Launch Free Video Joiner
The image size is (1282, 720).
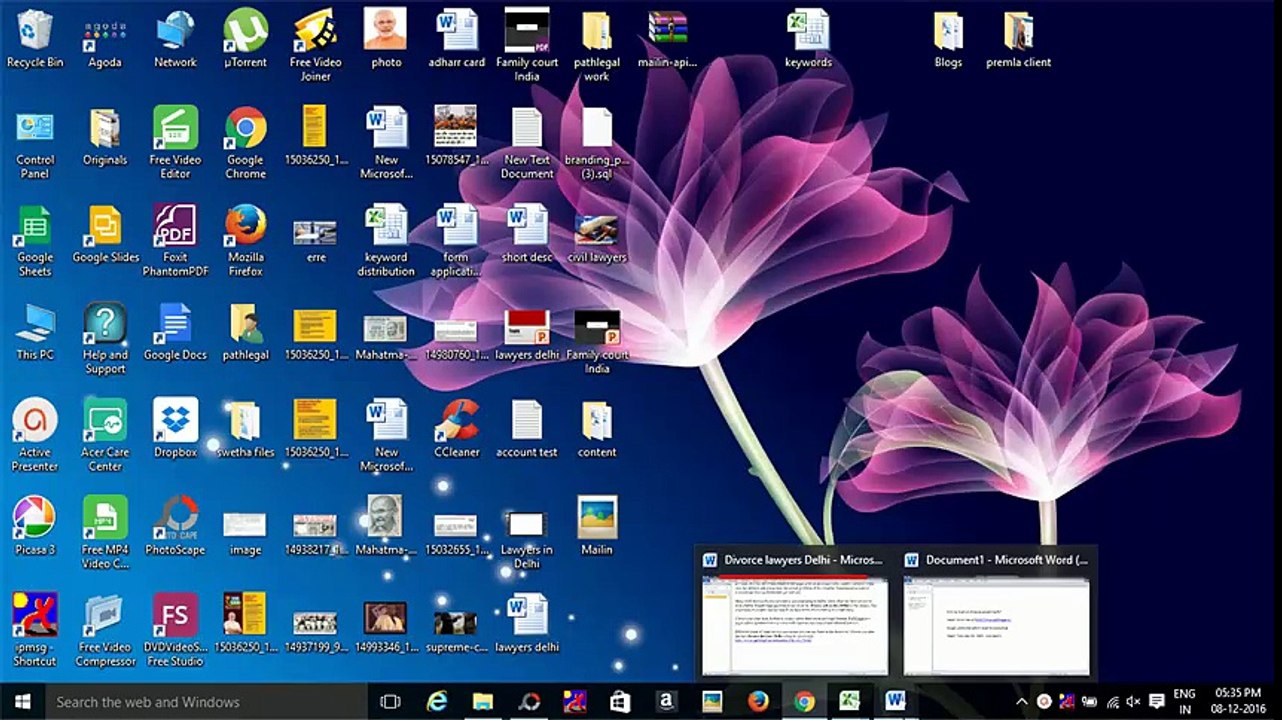pyautogui.click(x=316, y=46)
